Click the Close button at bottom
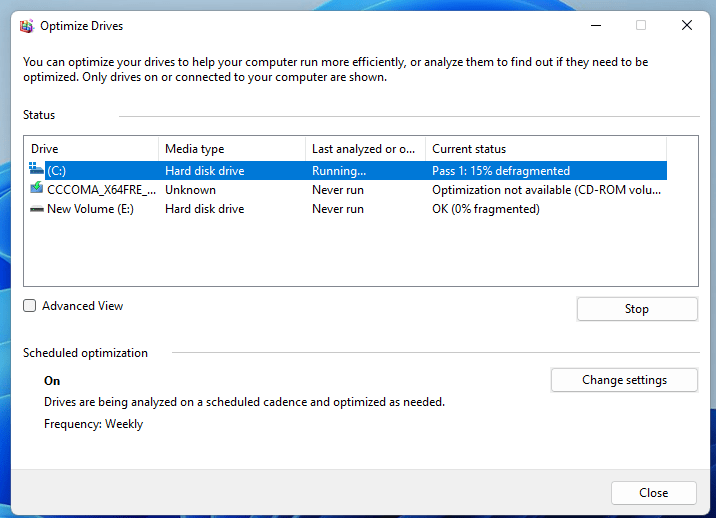 [653, 493]
